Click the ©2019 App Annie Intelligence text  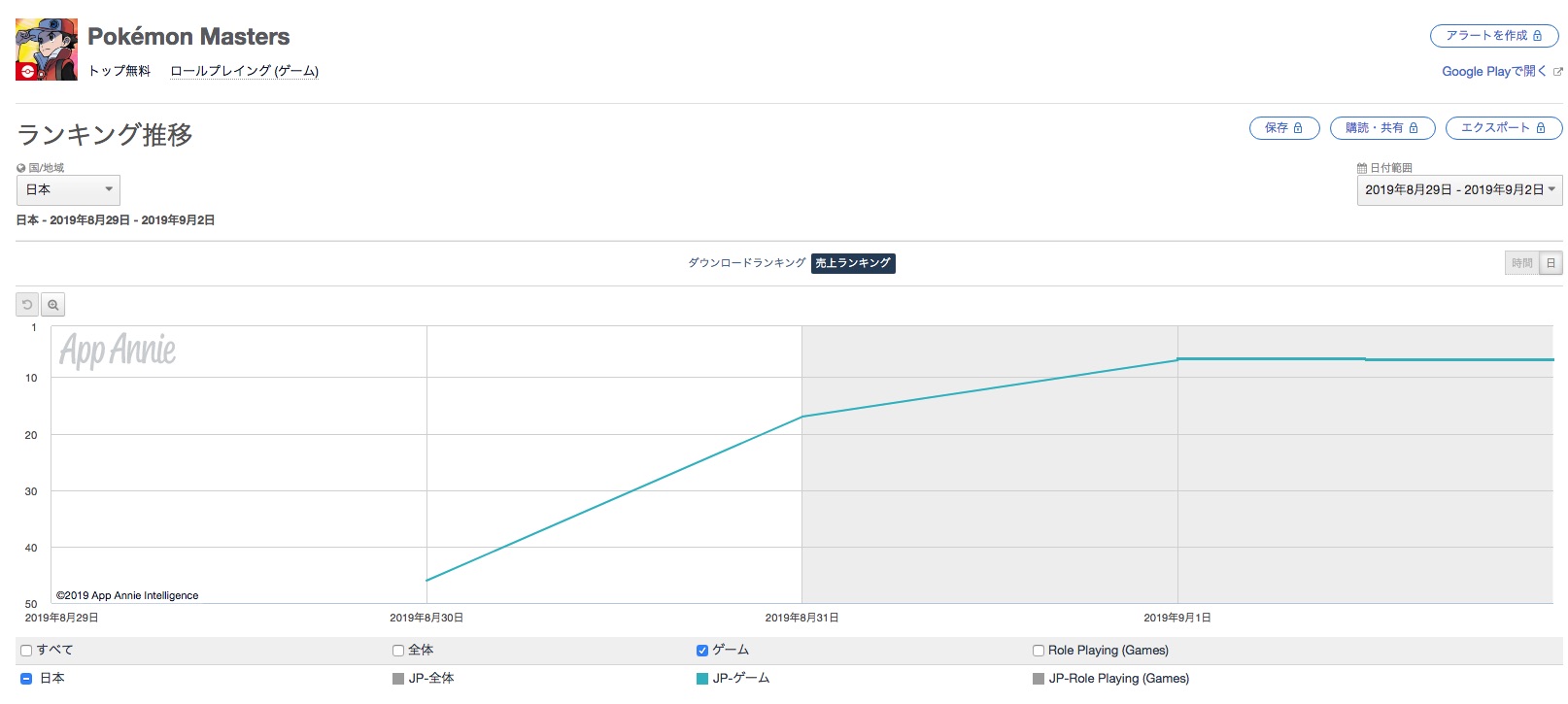point(127,595)
